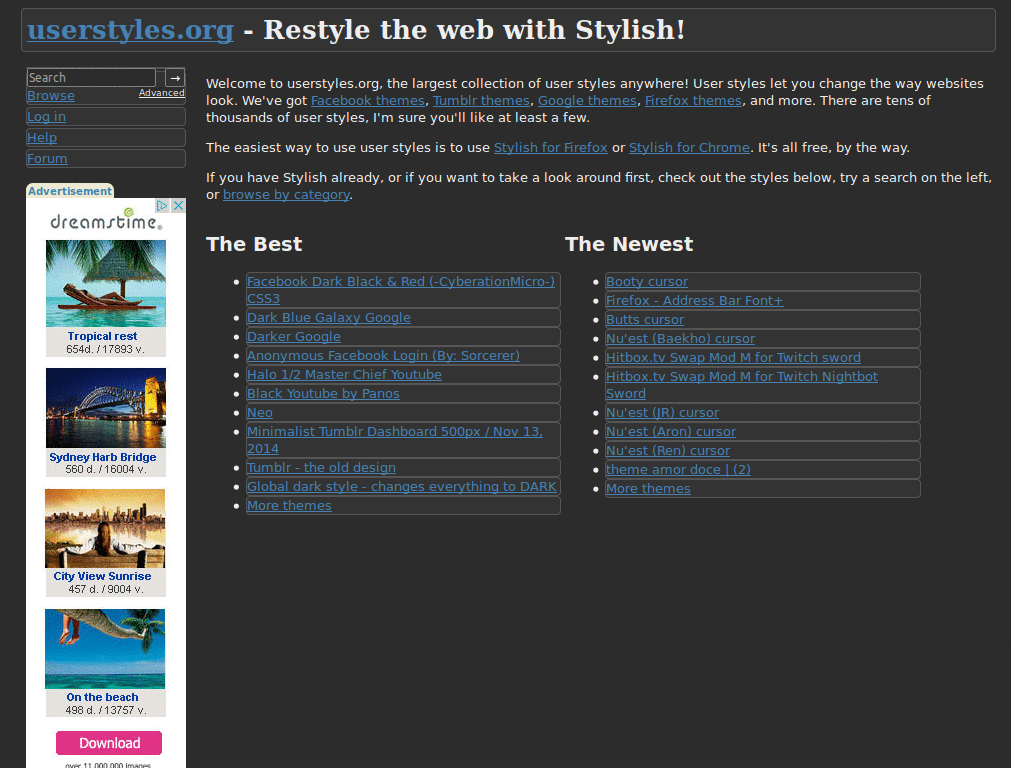
Task: Click the City View Sunrise ad thumbnail
Action: pyautogui.click(x=105, y=528)
